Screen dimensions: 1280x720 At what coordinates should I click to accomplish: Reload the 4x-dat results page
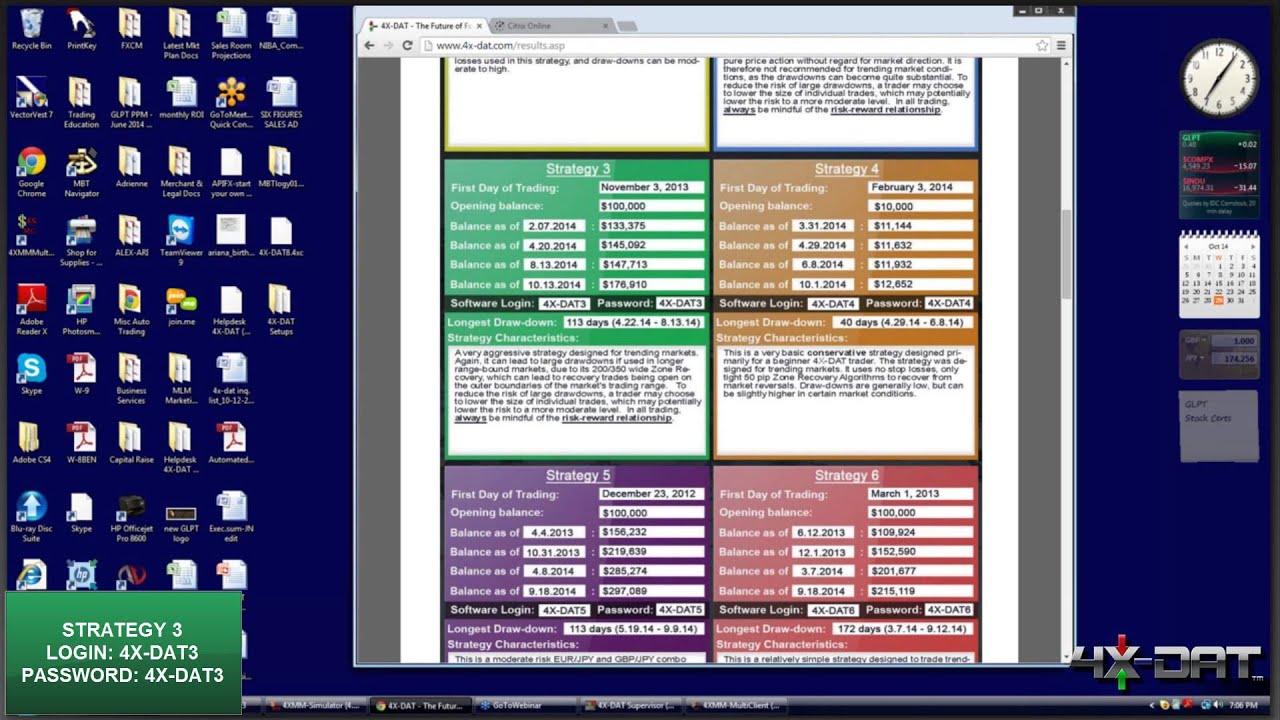click(x=407, y=45)
